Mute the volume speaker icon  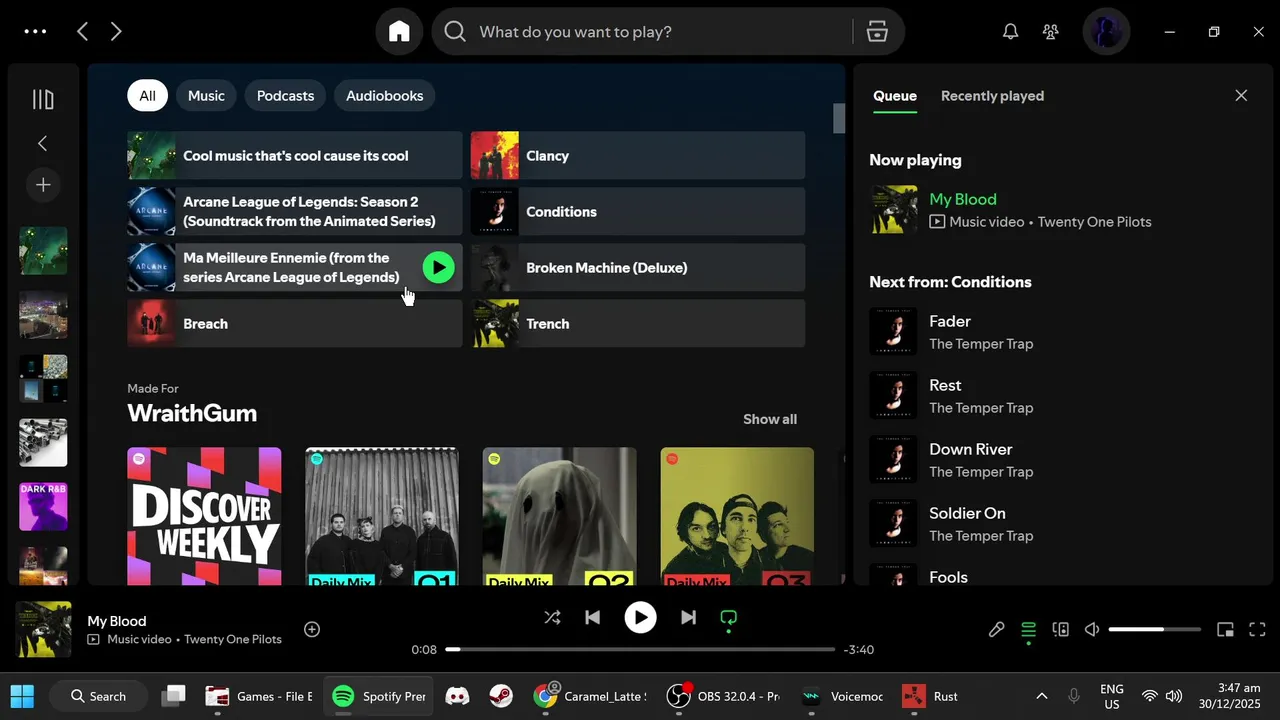tap(1092, 629)
